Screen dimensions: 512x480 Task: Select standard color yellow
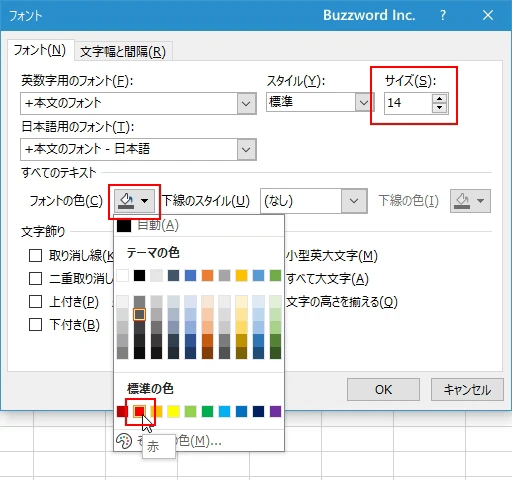coord(173,411)
